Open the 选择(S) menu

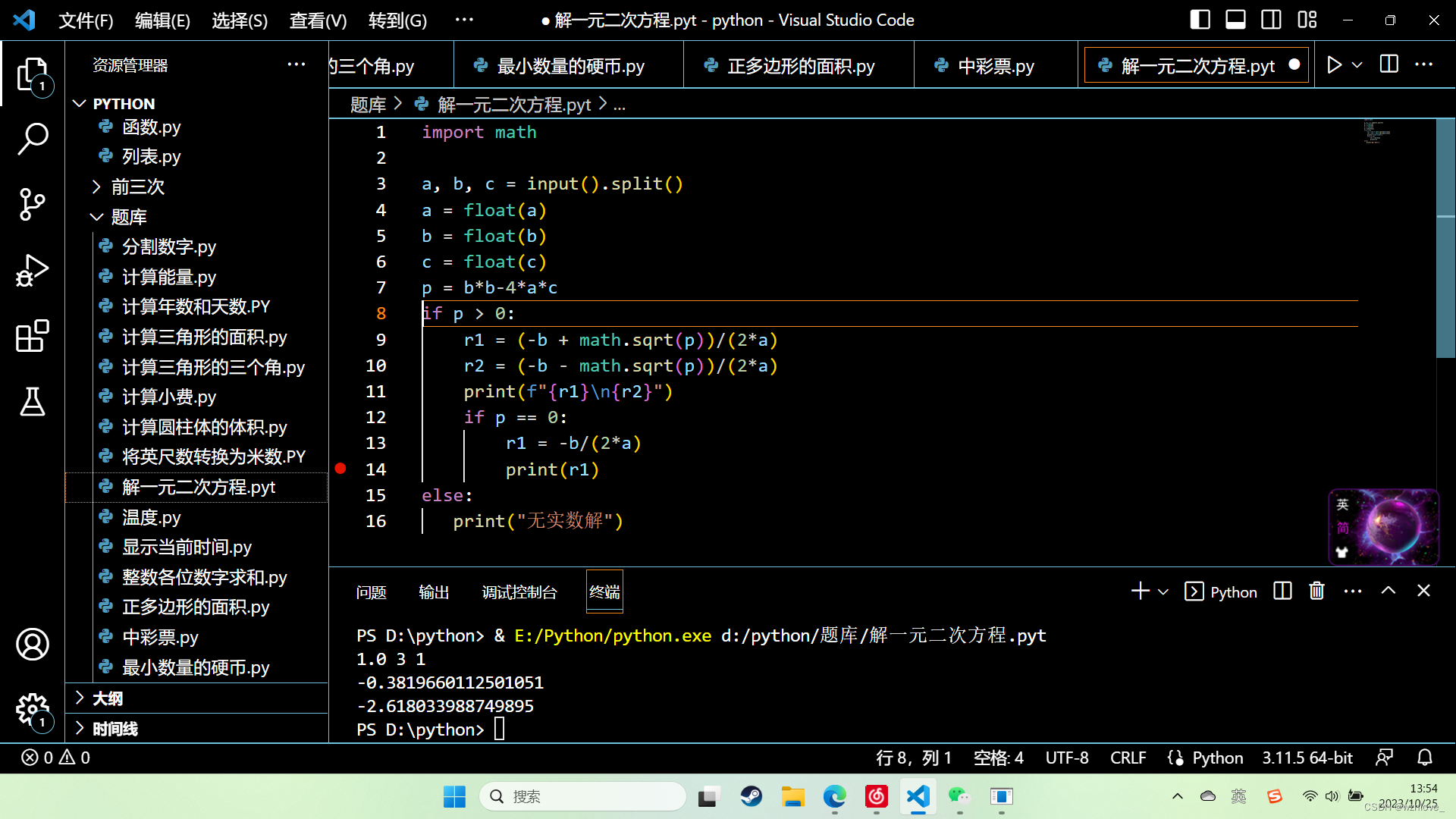point(240,20)
